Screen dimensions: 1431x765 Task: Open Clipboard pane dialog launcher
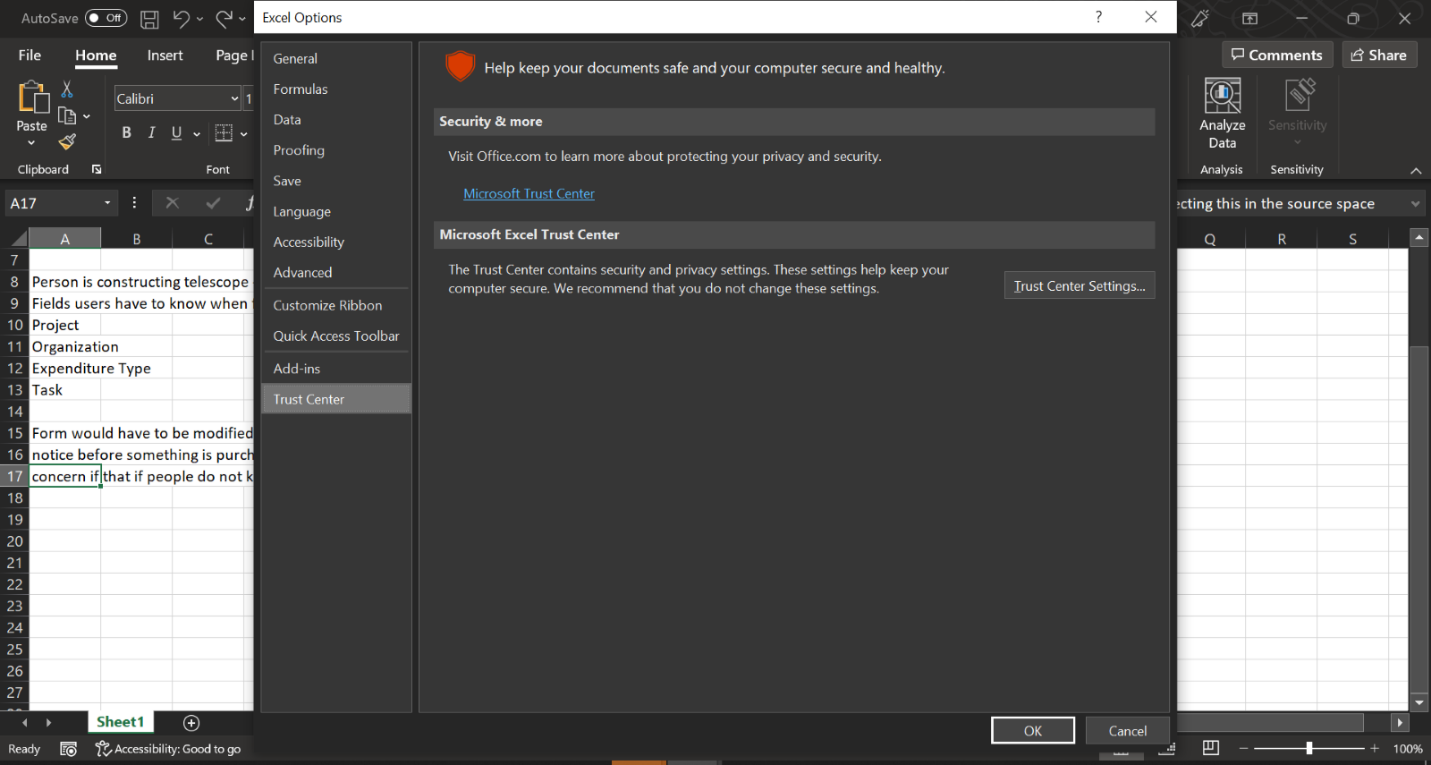point(96,170)
